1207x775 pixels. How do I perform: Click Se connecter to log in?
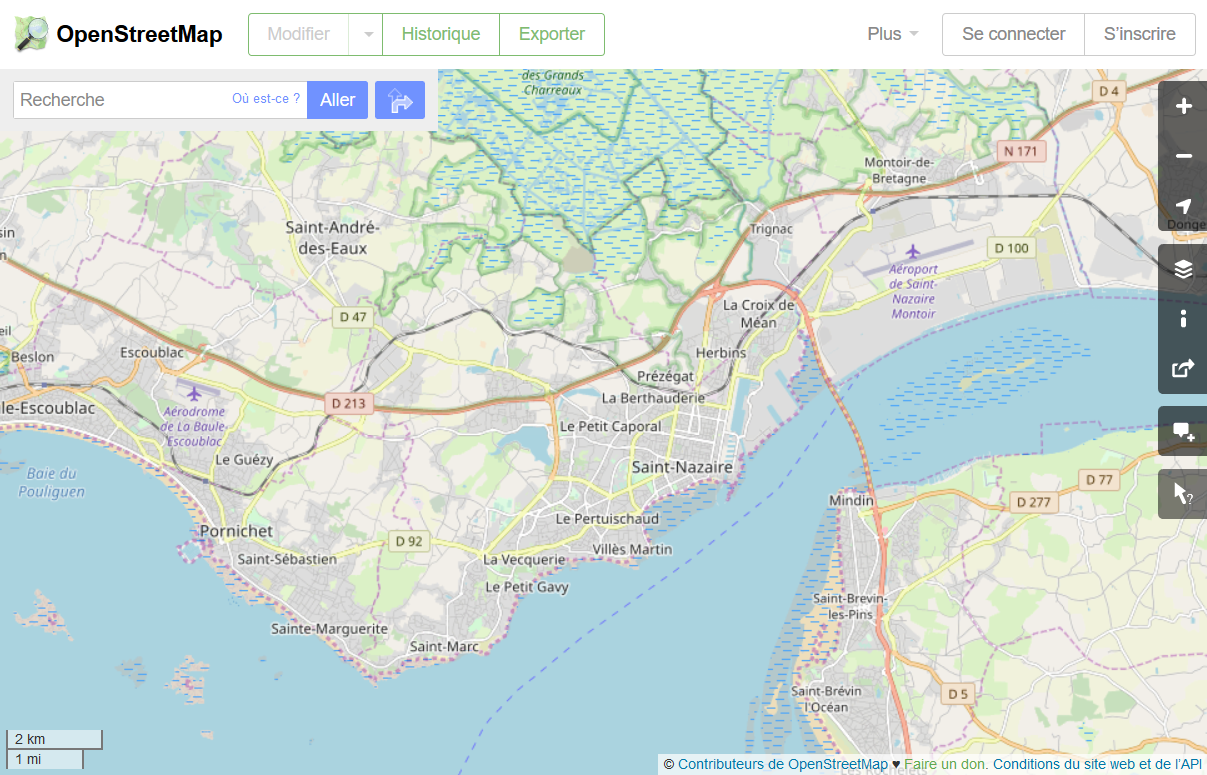(x=1014, y=34)
